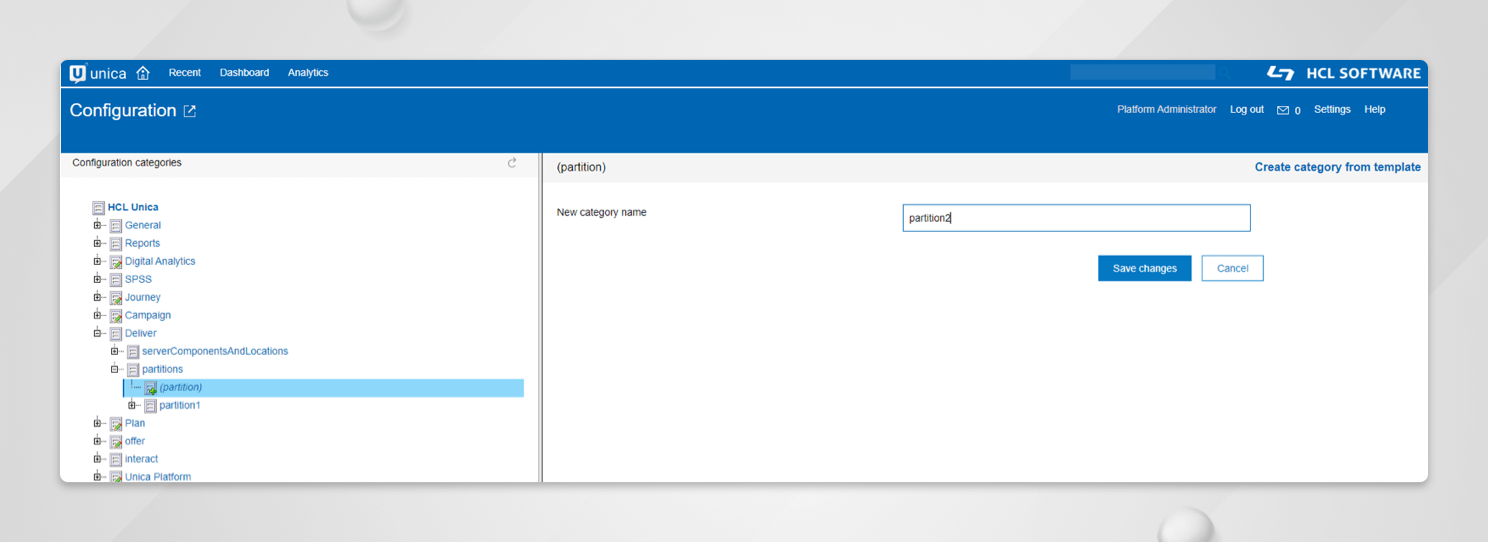Open the Recent menu
The width and height of the screenshot is (1488, 542).
(184, 73)
